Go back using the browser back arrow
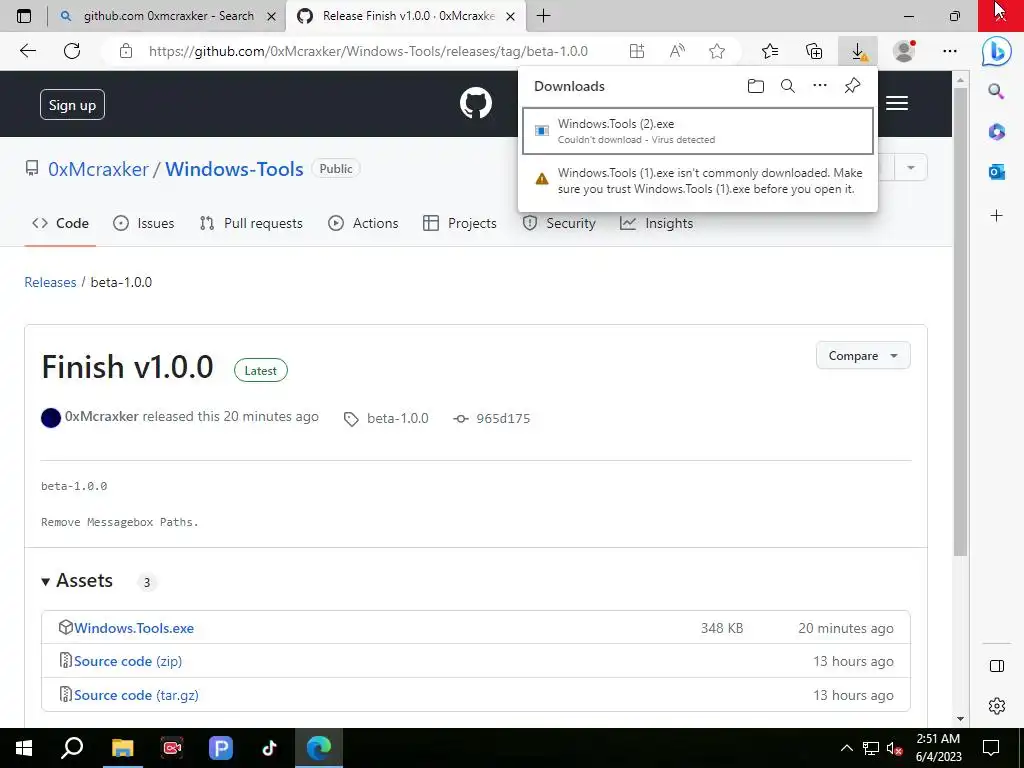 tap(27, 51)
